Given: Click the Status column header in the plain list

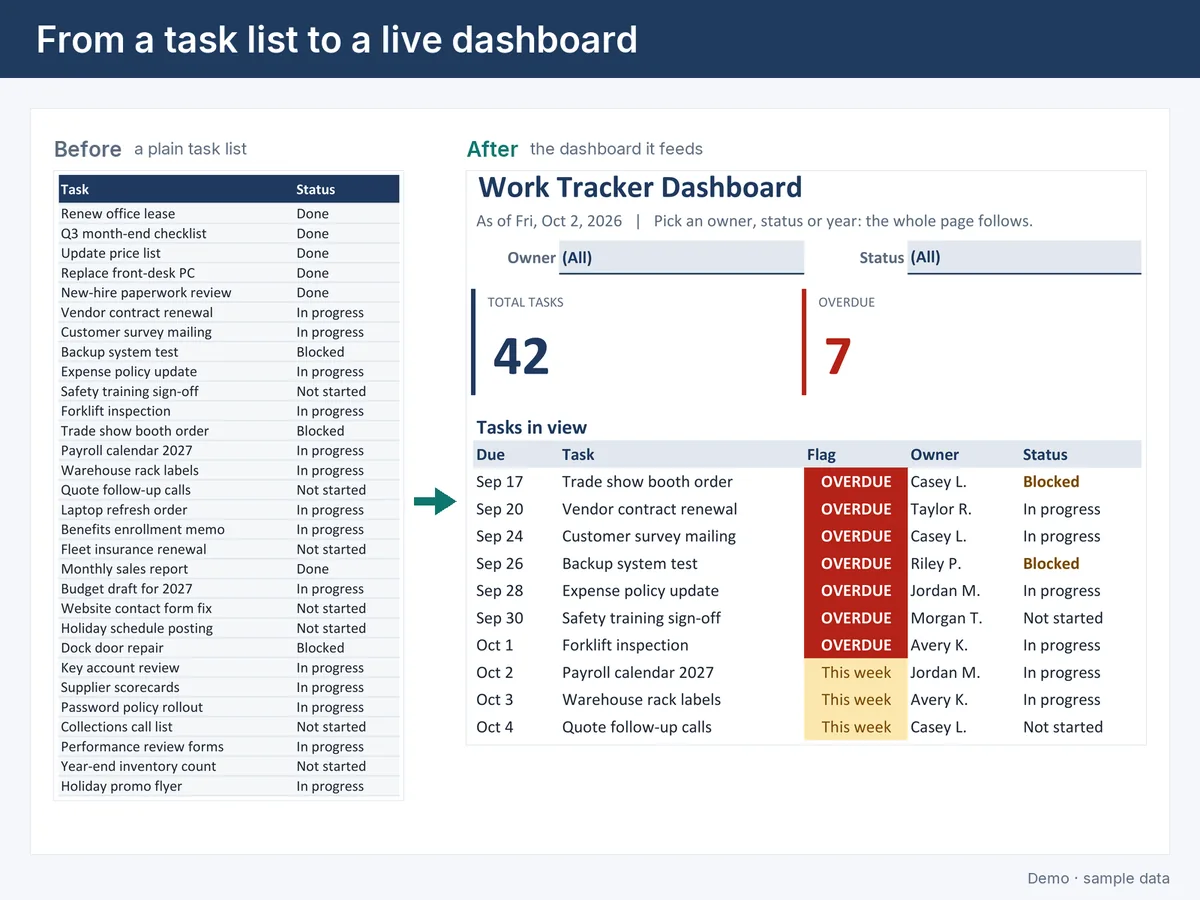Looking at the screenshot, I should 316,189.
